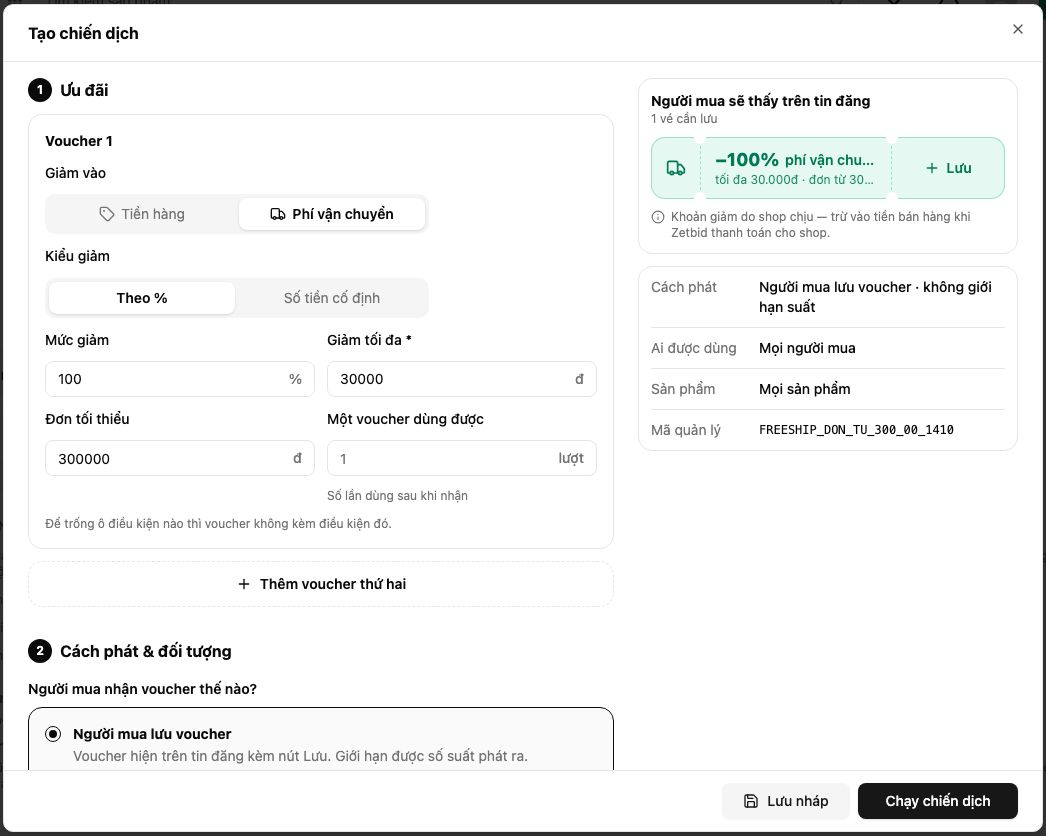Screen dimensions: 1046x836
Task: Select the Phí vận chuyển discount target
Action: [x=332, y=214]
